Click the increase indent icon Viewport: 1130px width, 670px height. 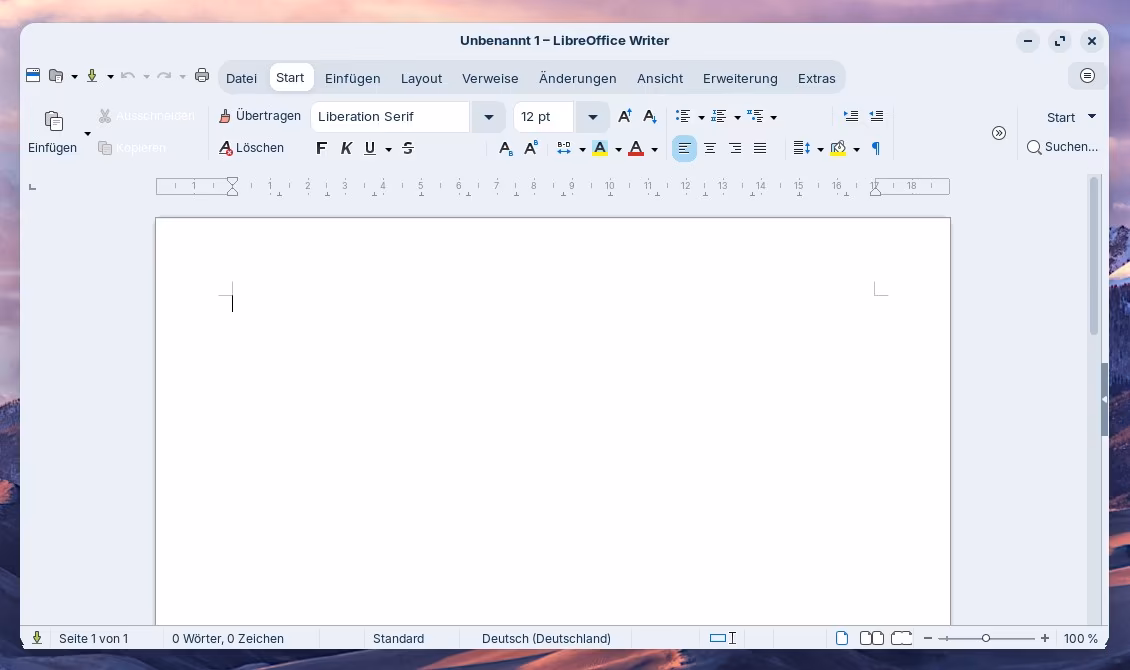851,117
